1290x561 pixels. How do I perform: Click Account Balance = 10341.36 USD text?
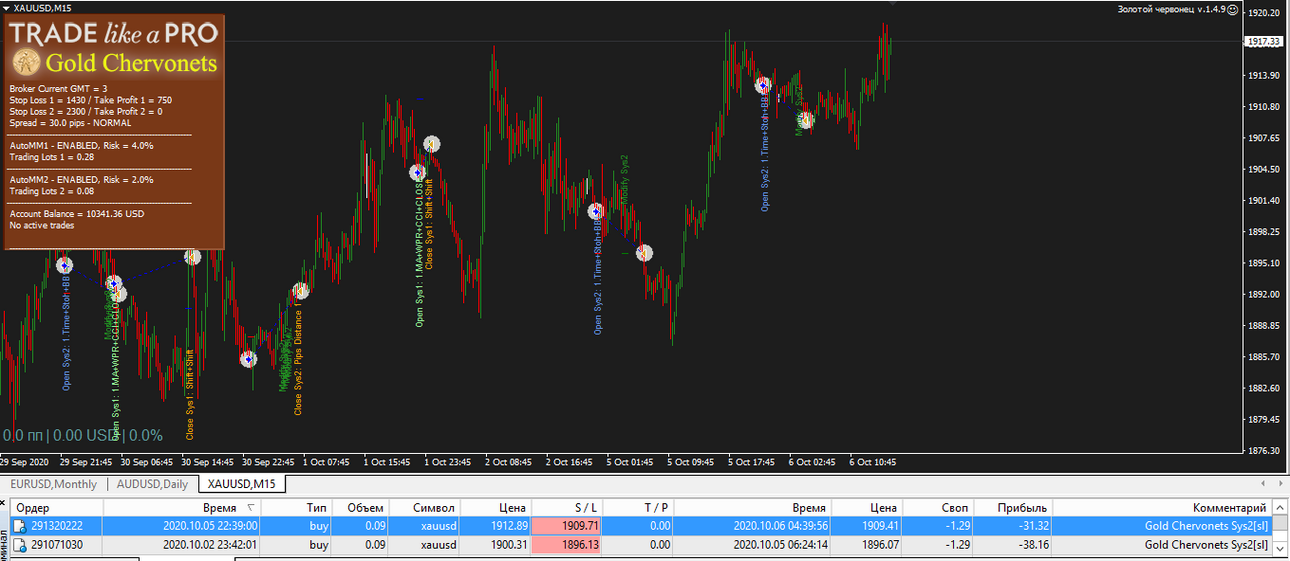pos(77,214)
